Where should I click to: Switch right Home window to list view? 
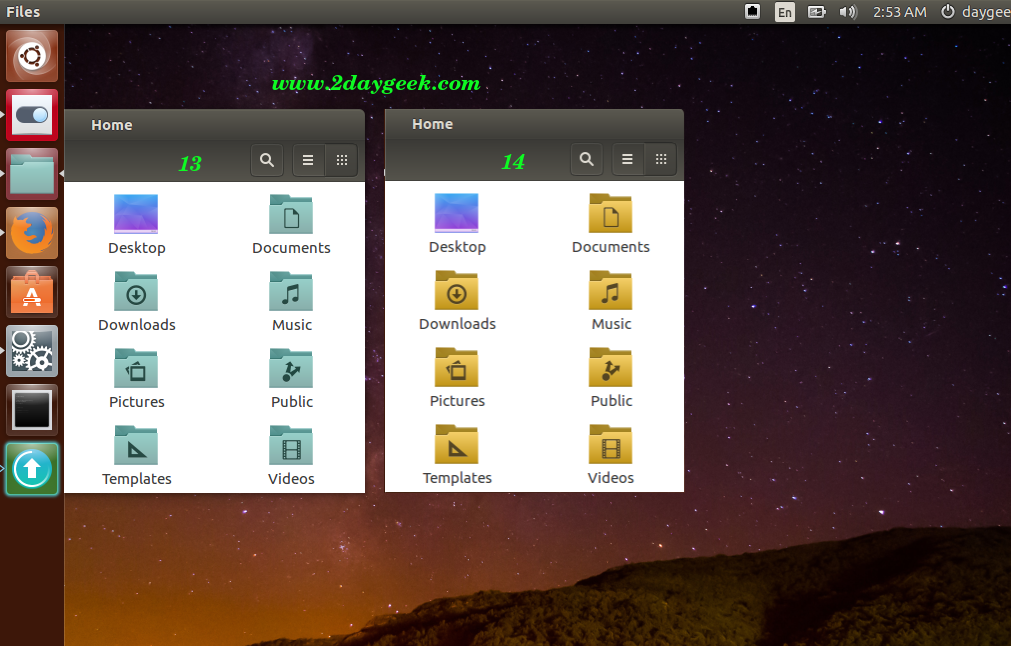(627, 159)
